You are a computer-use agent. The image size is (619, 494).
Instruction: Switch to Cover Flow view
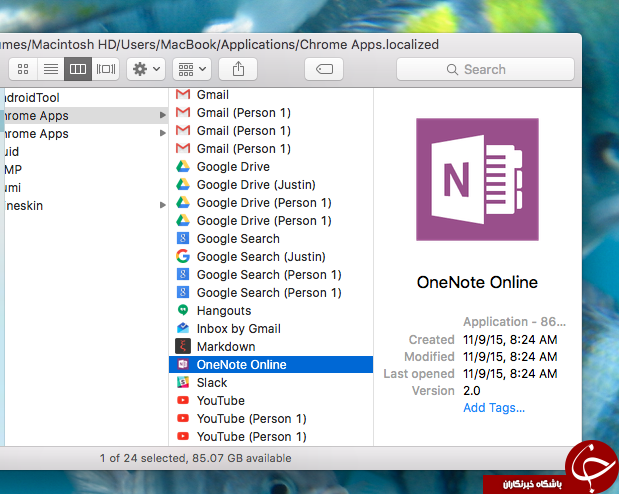[x=105, y=69]
